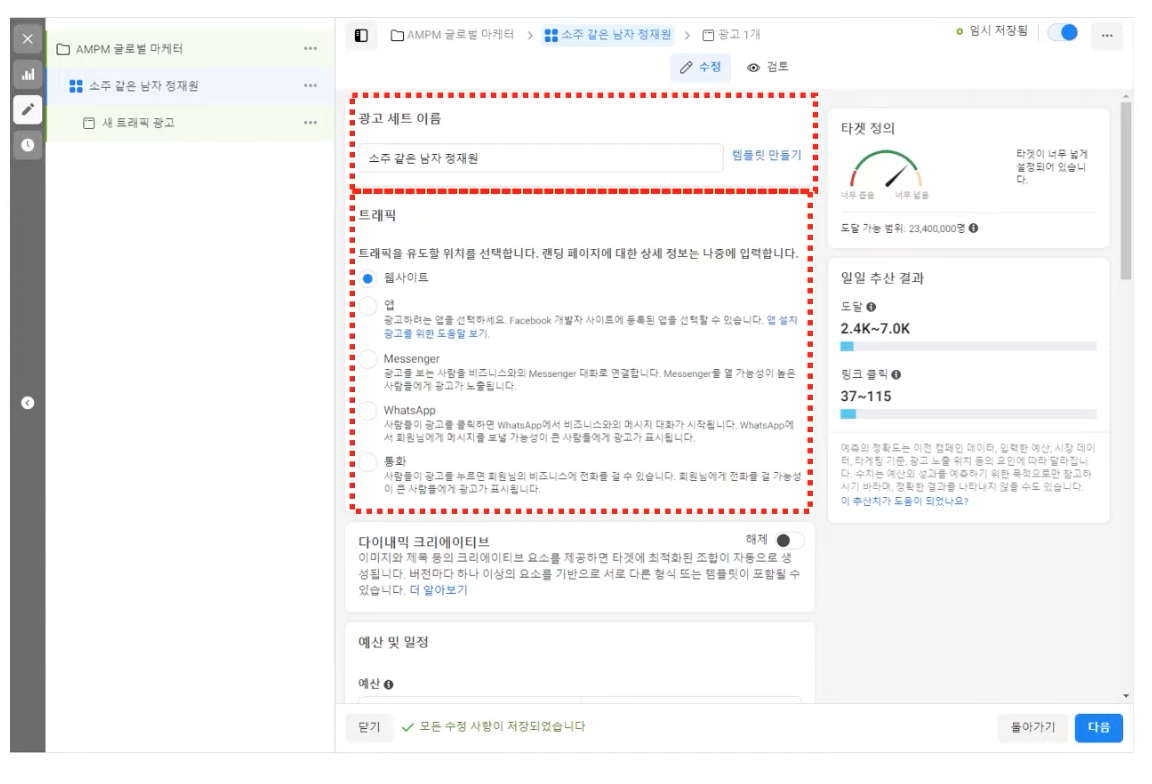Click the 광고 세트 이름 input field
Image resolution: width=1152 pixels, height=784 pixels.
tap(540, 158)
